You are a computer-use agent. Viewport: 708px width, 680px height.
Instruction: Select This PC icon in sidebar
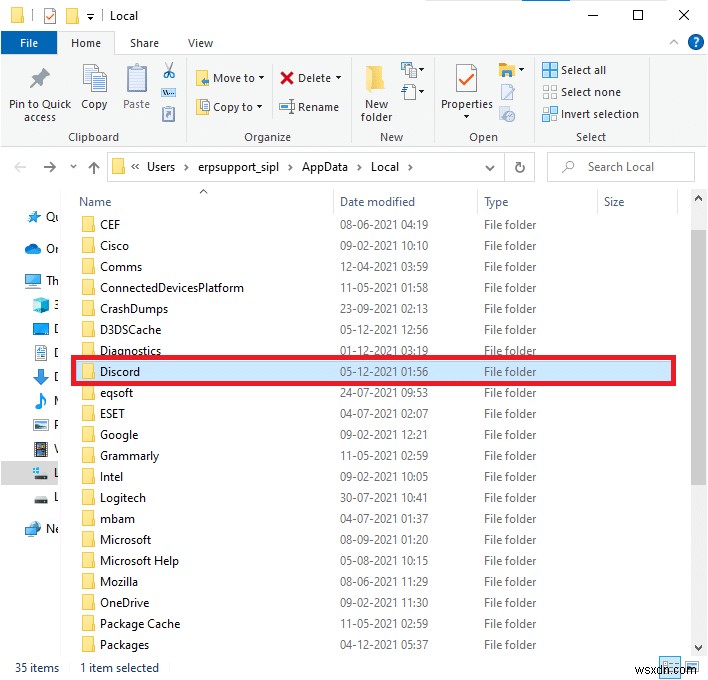pos(33,281)
